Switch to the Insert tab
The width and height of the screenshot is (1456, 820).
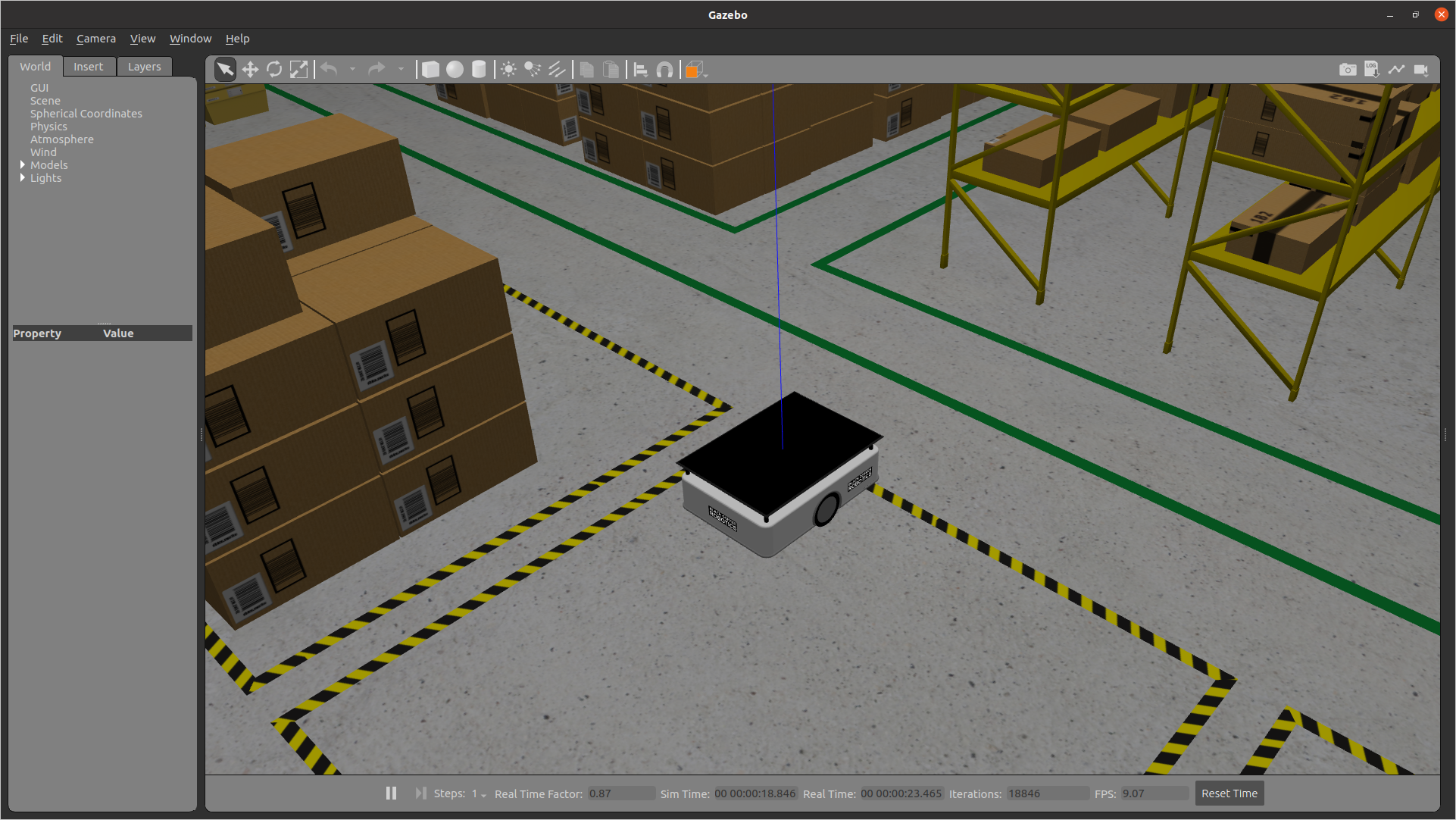[89, 66]
